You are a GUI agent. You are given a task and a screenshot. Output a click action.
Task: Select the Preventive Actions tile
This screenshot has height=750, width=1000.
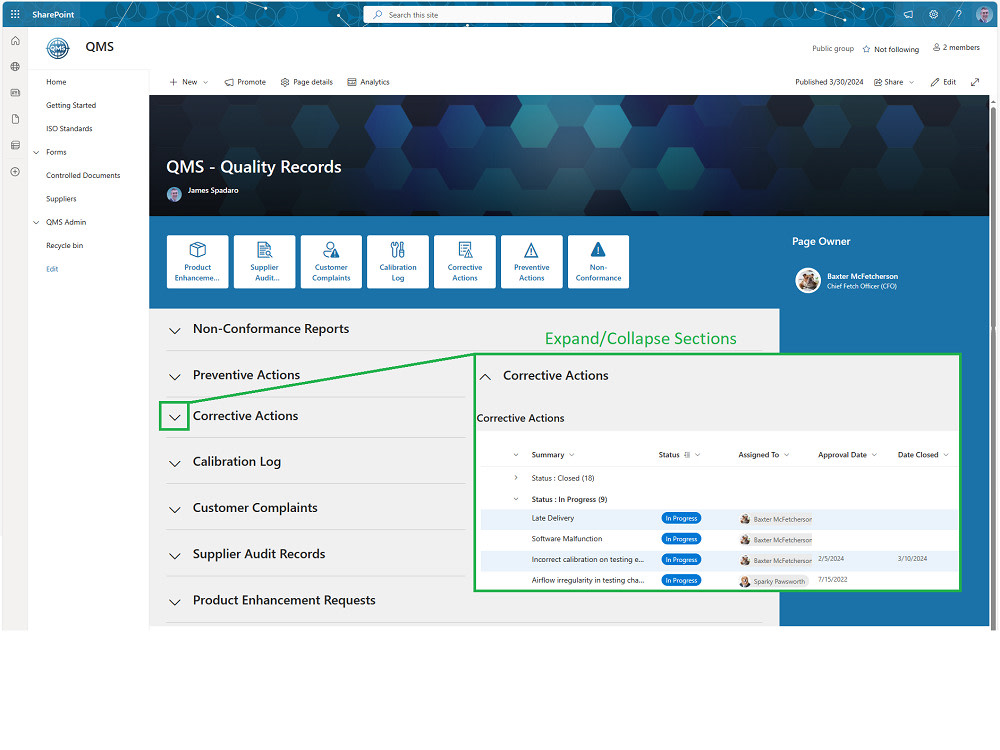(531, 261)
